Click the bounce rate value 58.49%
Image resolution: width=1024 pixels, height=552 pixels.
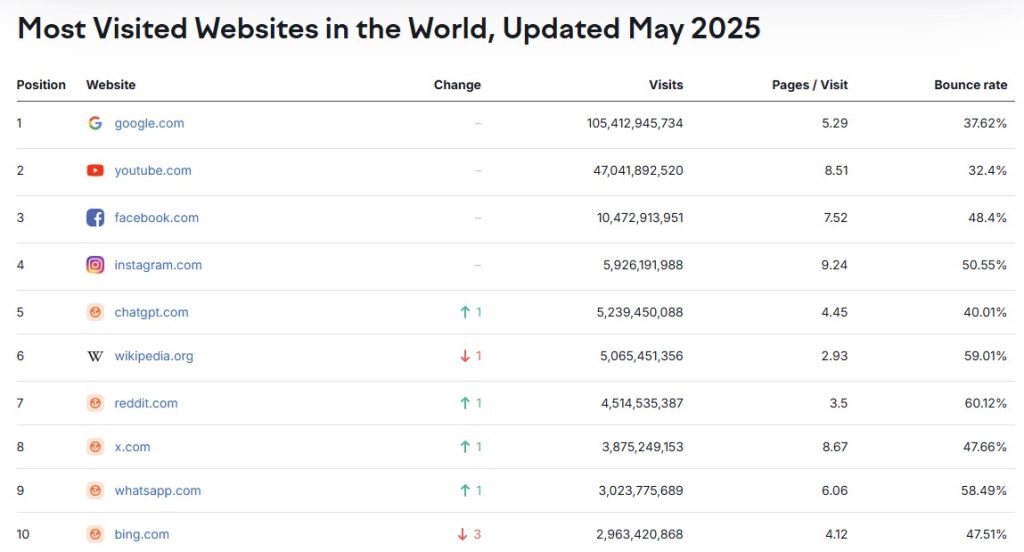tap(984, 491)
